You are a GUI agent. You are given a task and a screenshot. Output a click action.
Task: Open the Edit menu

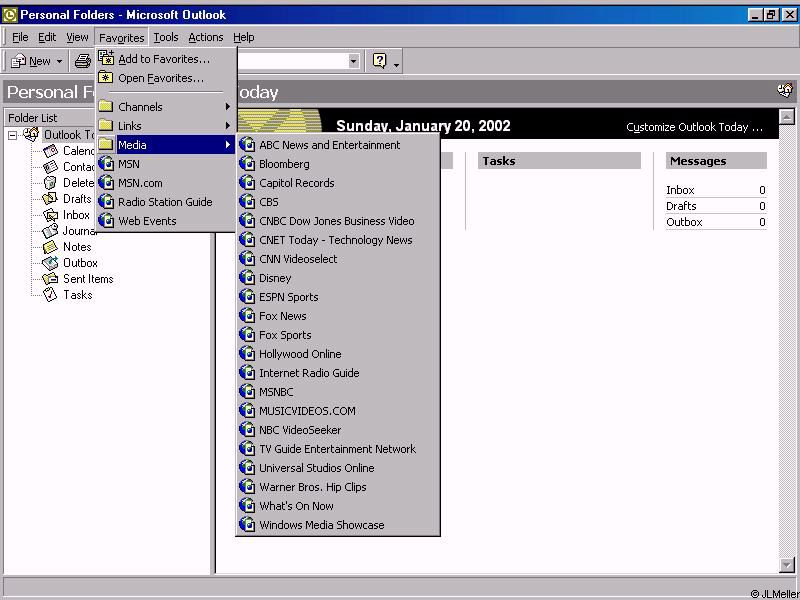pyautogui.click(x=47, y=37)
